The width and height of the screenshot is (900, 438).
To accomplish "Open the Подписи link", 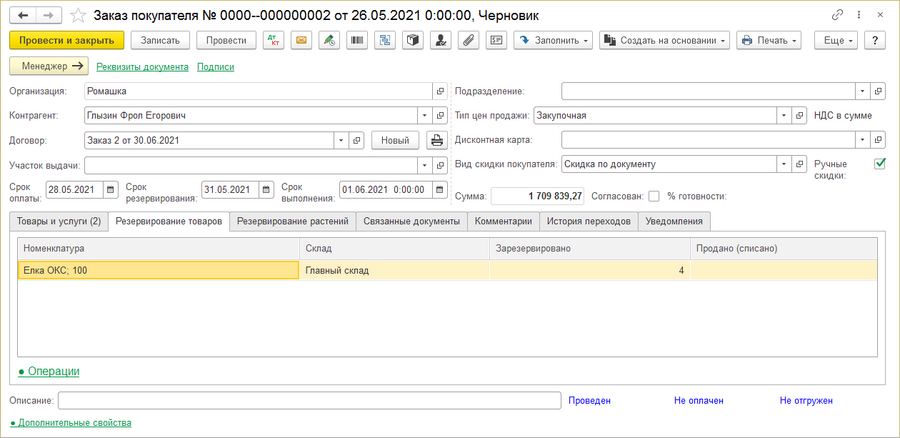I will click(x=216, y=67).
